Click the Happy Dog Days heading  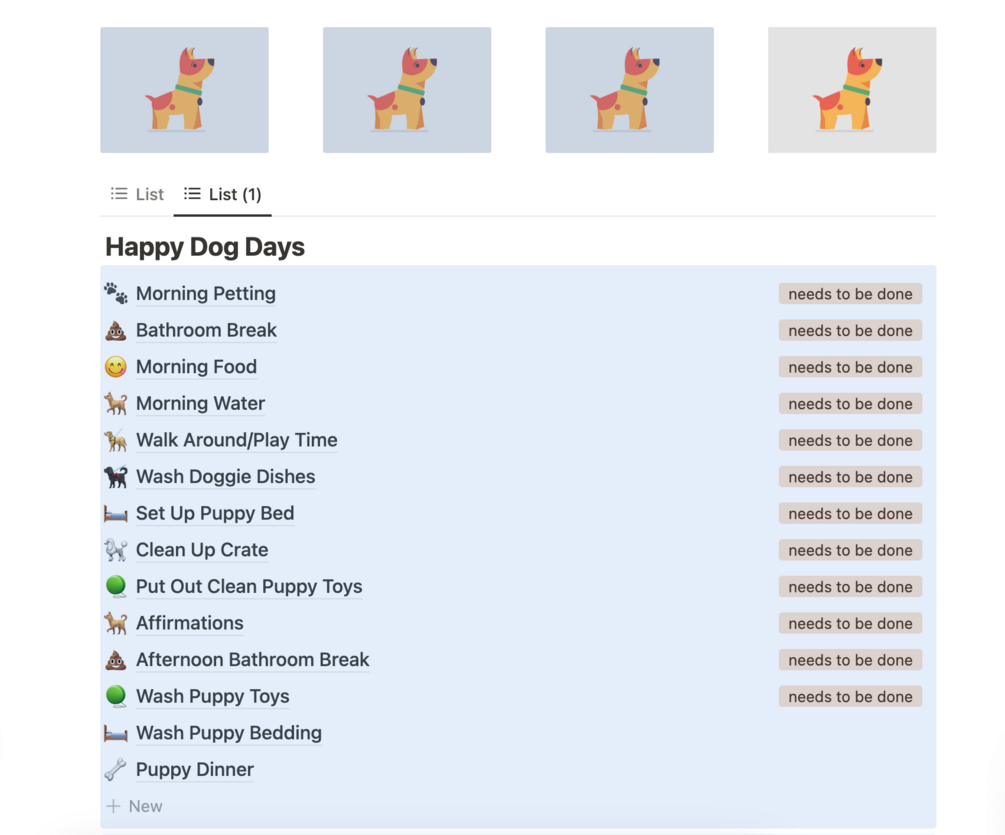click(205, 247)
